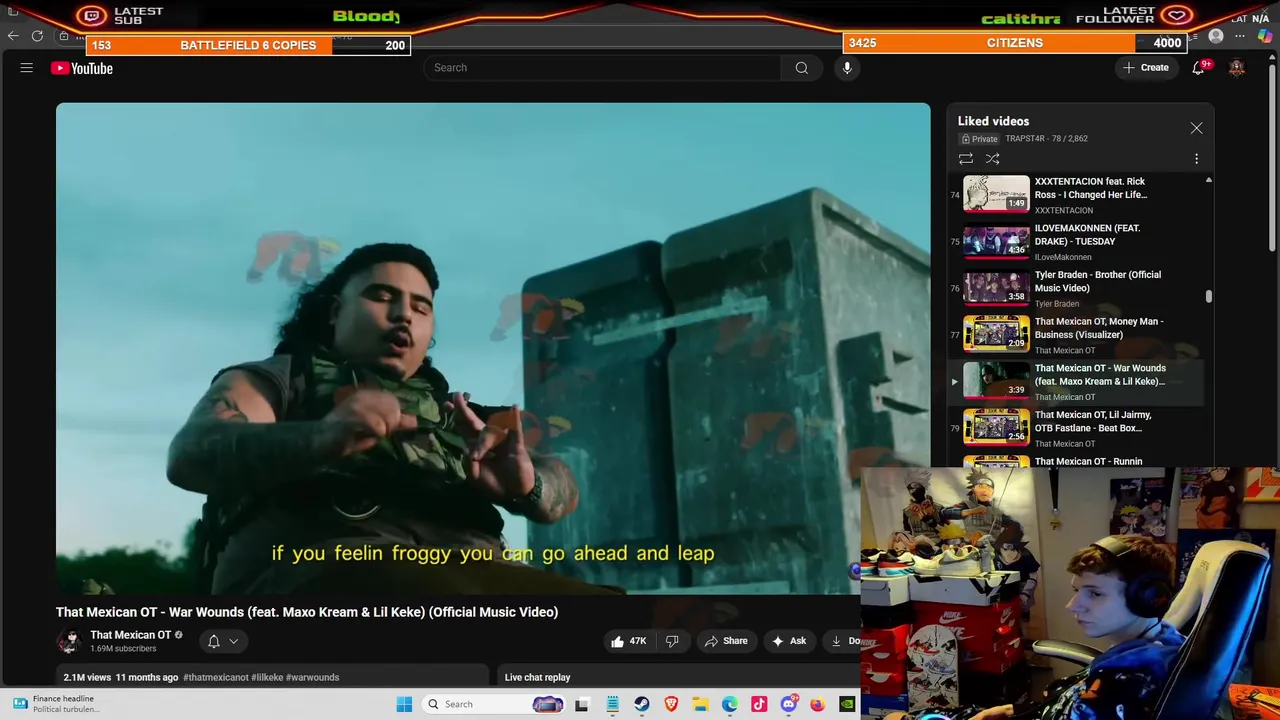Open TikTok app from taskbar
This screenshot has width=1280, height=720.
[759, 704]
